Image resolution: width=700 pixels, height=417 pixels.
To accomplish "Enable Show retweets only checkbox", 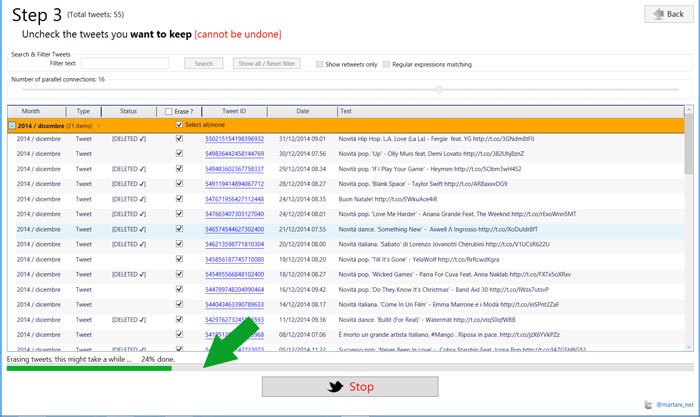I will click(x=320, y=64).
